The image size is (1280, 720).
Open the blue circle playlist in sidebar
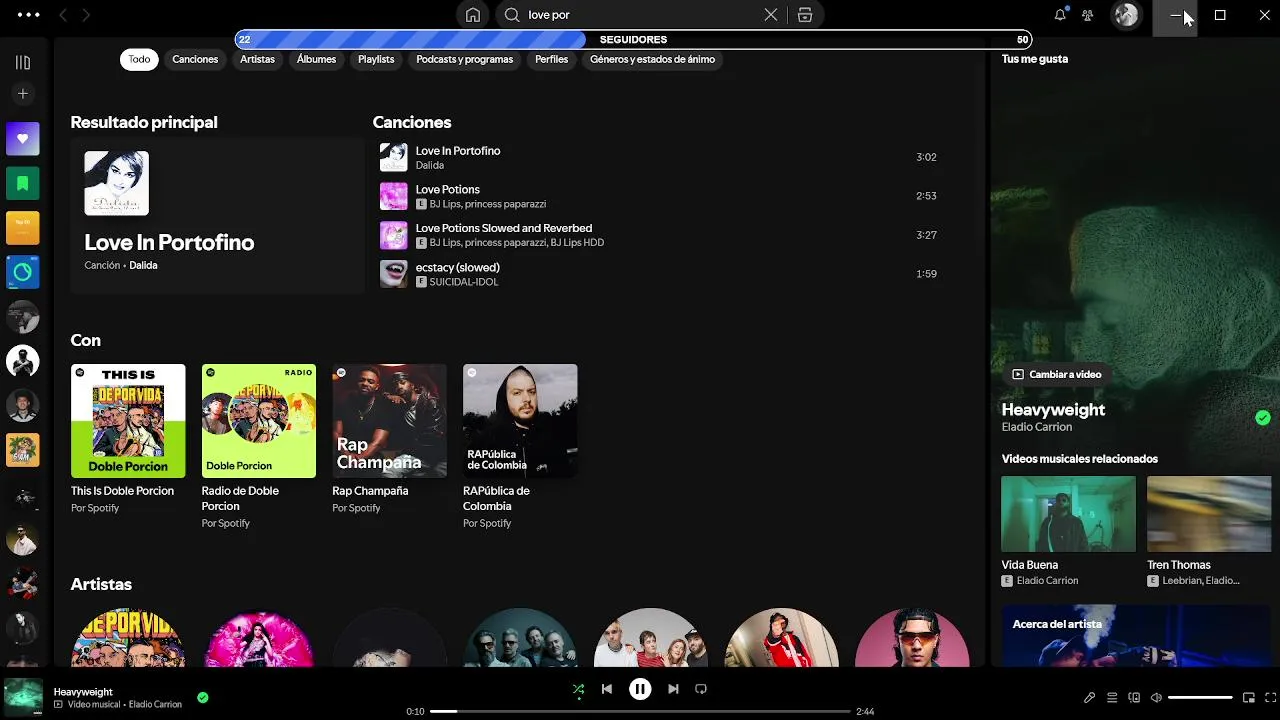(x=23, y=272)
